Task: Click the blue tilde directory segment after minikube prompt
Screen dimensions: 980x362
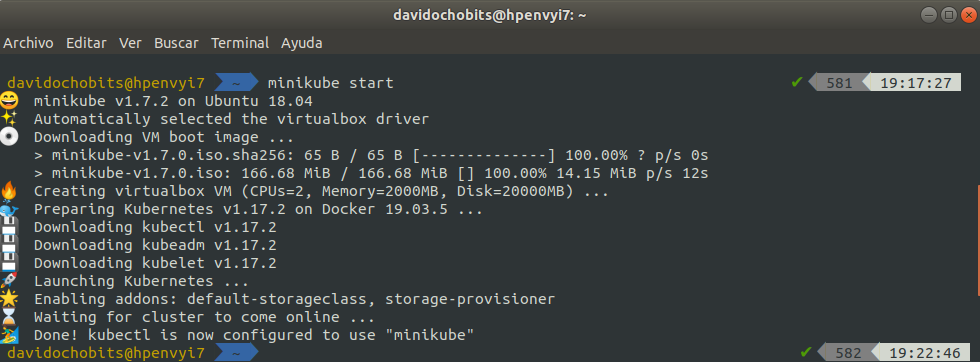Action: point(236,353)
